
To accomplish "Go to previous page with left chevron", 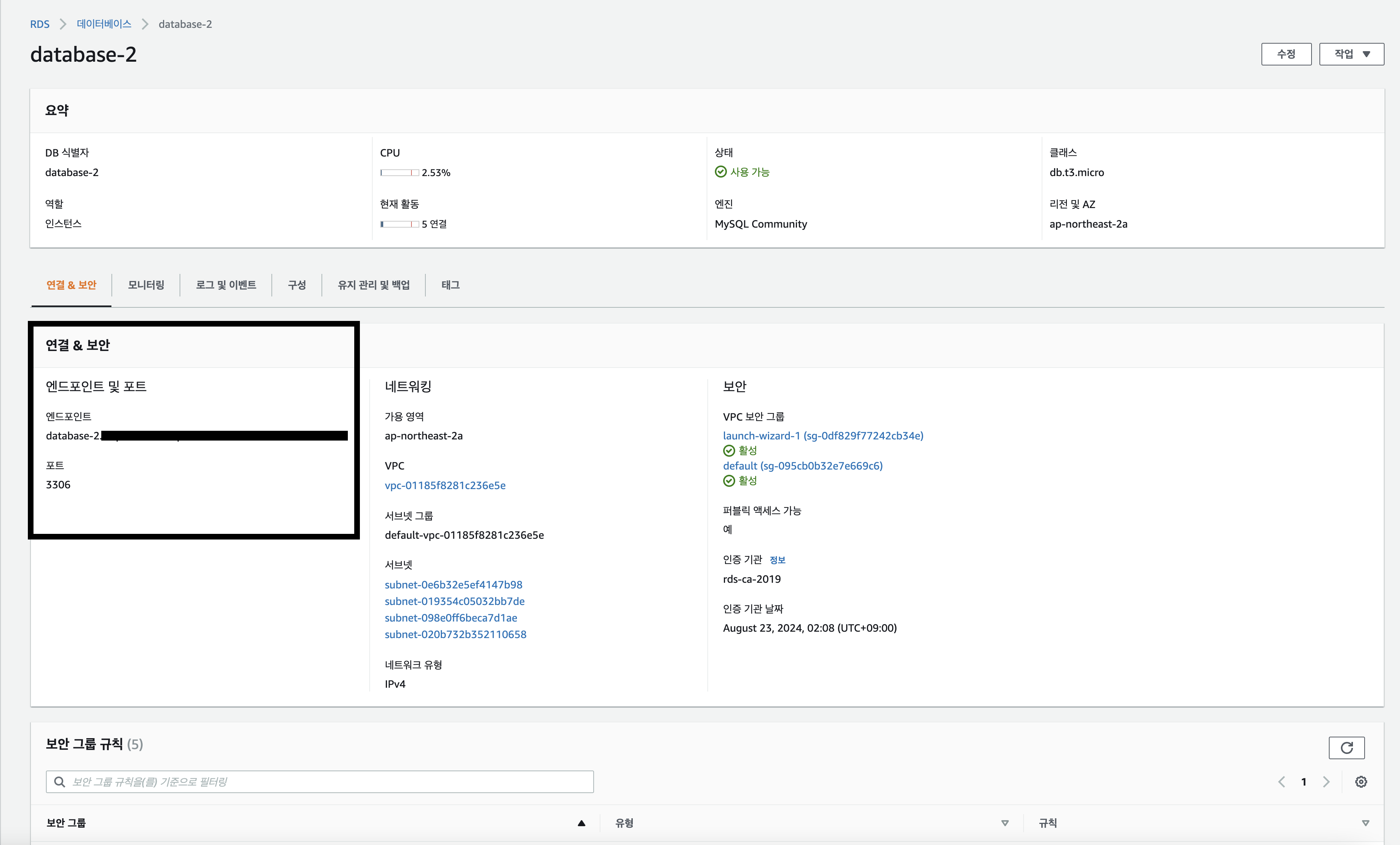I will 1282,782.
